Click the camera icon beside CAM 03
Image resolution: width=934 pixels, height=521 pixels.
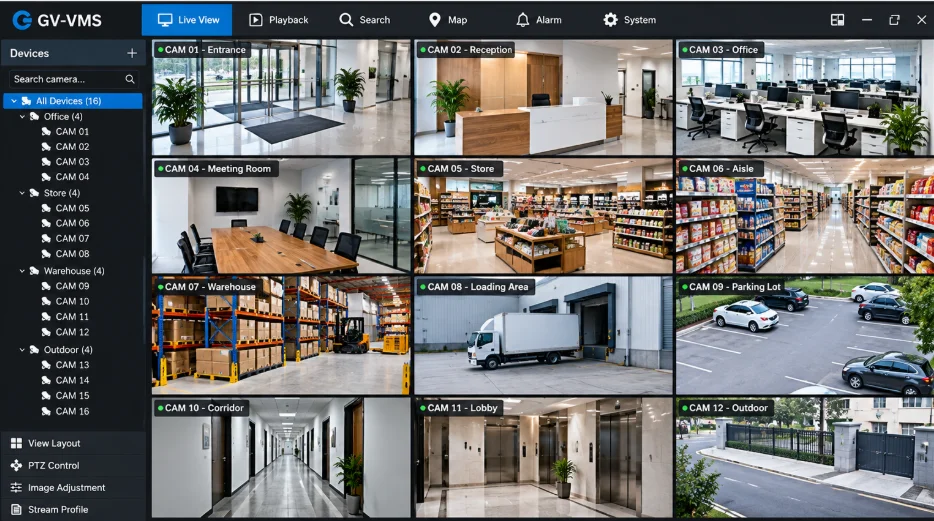tap(46, 161)
